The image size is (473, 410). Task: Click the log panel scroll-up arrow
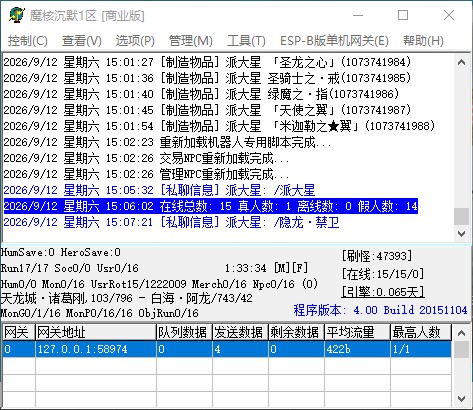coord(461,62)
